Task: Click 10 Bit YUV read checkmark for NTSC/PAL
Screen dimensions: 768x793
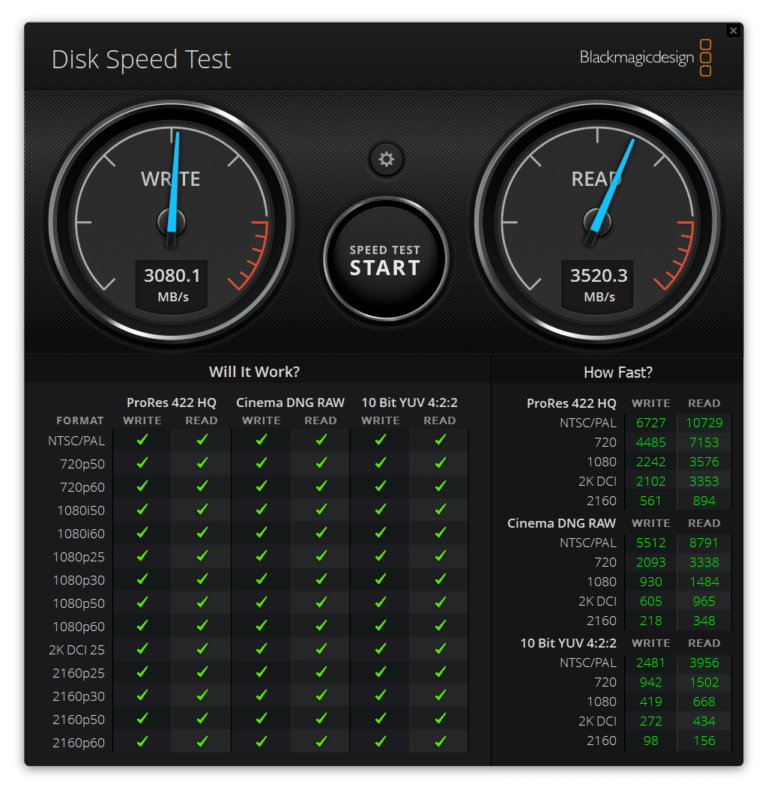Action: pos(440,440)
